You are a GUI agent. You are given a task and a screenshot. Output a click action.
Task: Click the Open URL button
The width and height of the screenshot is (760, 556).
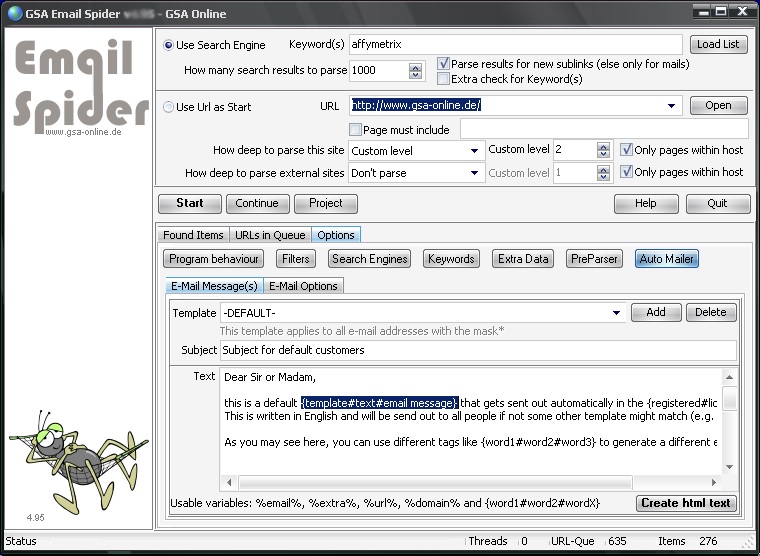pos(718,105)
